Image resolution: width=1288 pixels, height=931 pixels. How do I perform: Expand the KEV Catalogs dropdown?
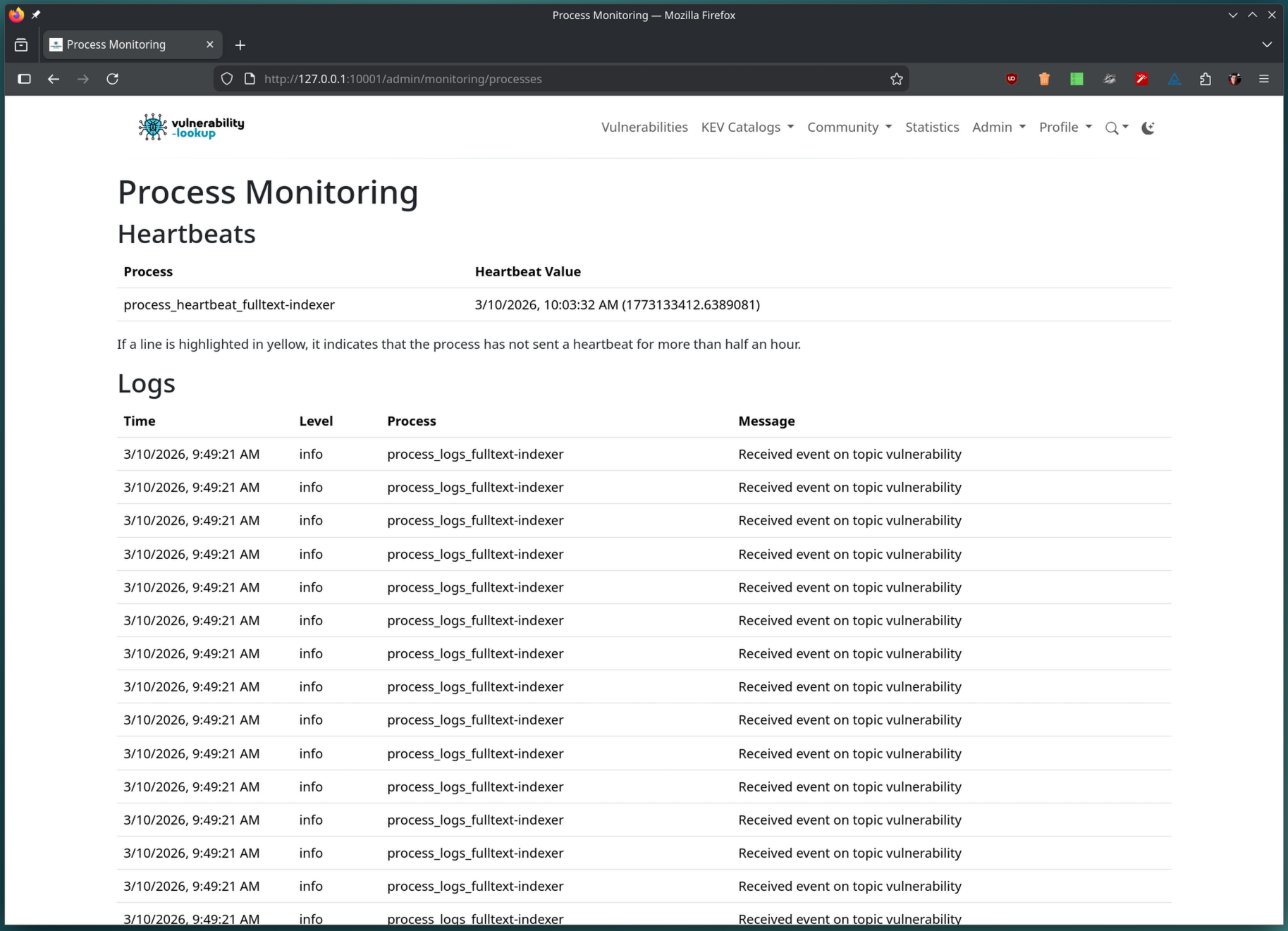[747, 127]
